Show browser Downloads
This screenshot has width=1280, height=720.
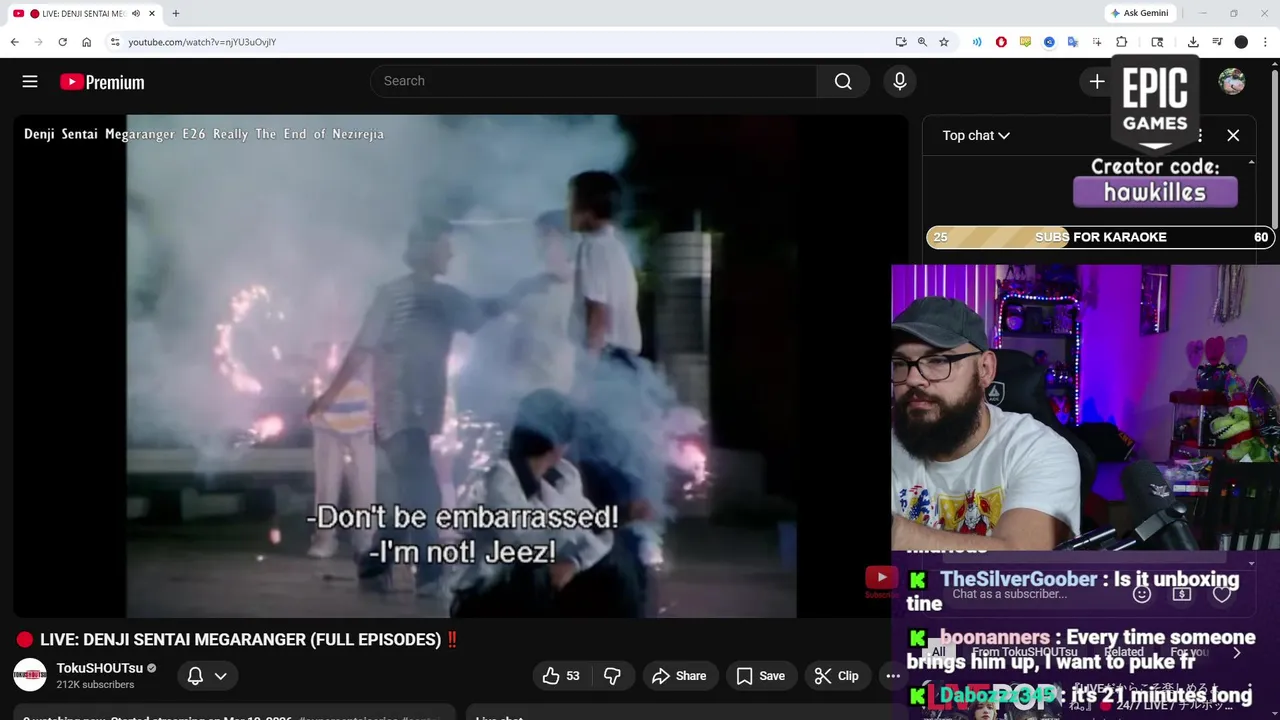tap(1193, 42)
